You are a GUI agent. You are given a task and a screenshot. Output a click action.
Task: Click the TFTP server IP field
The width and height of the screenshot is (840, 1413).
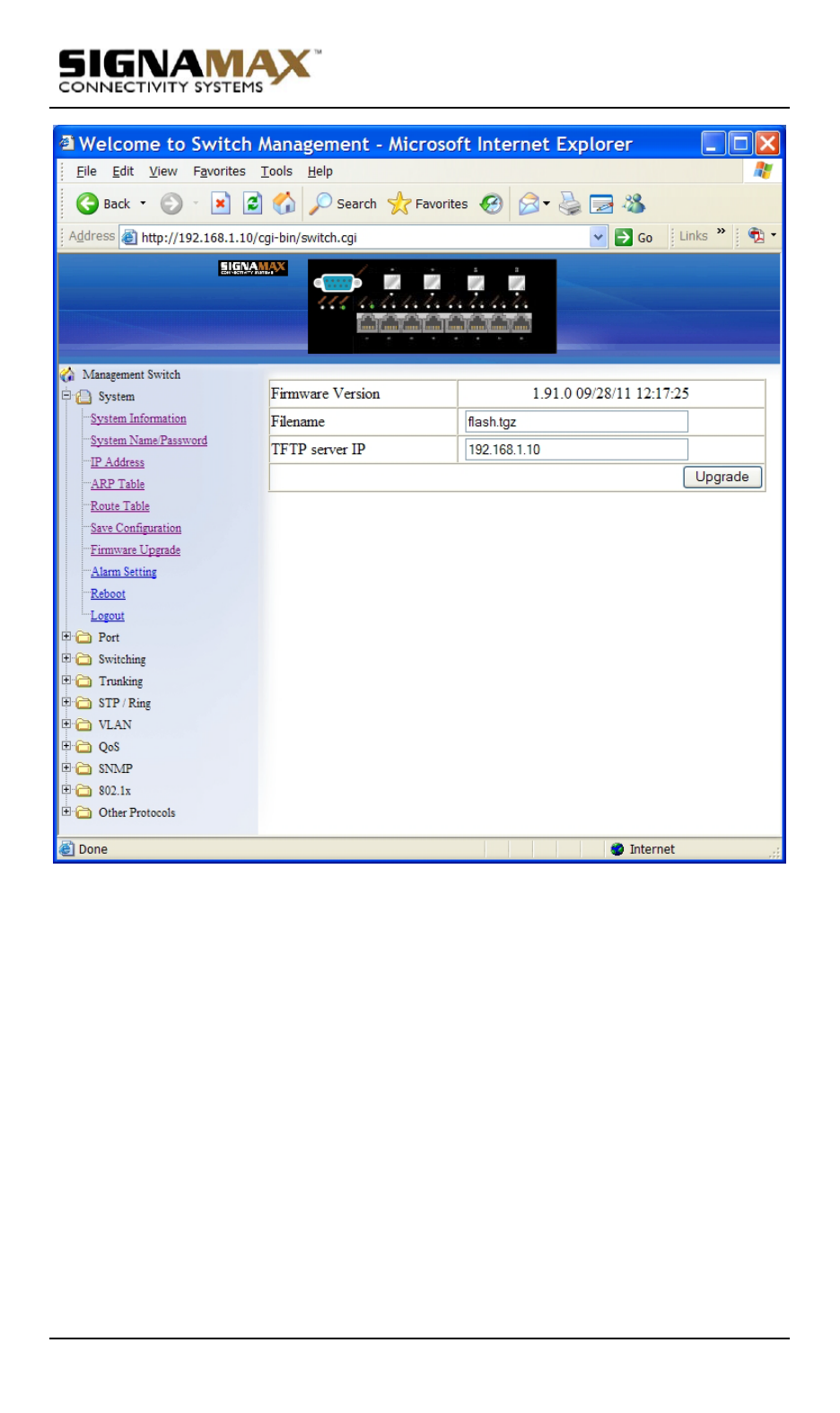point(576,450)
